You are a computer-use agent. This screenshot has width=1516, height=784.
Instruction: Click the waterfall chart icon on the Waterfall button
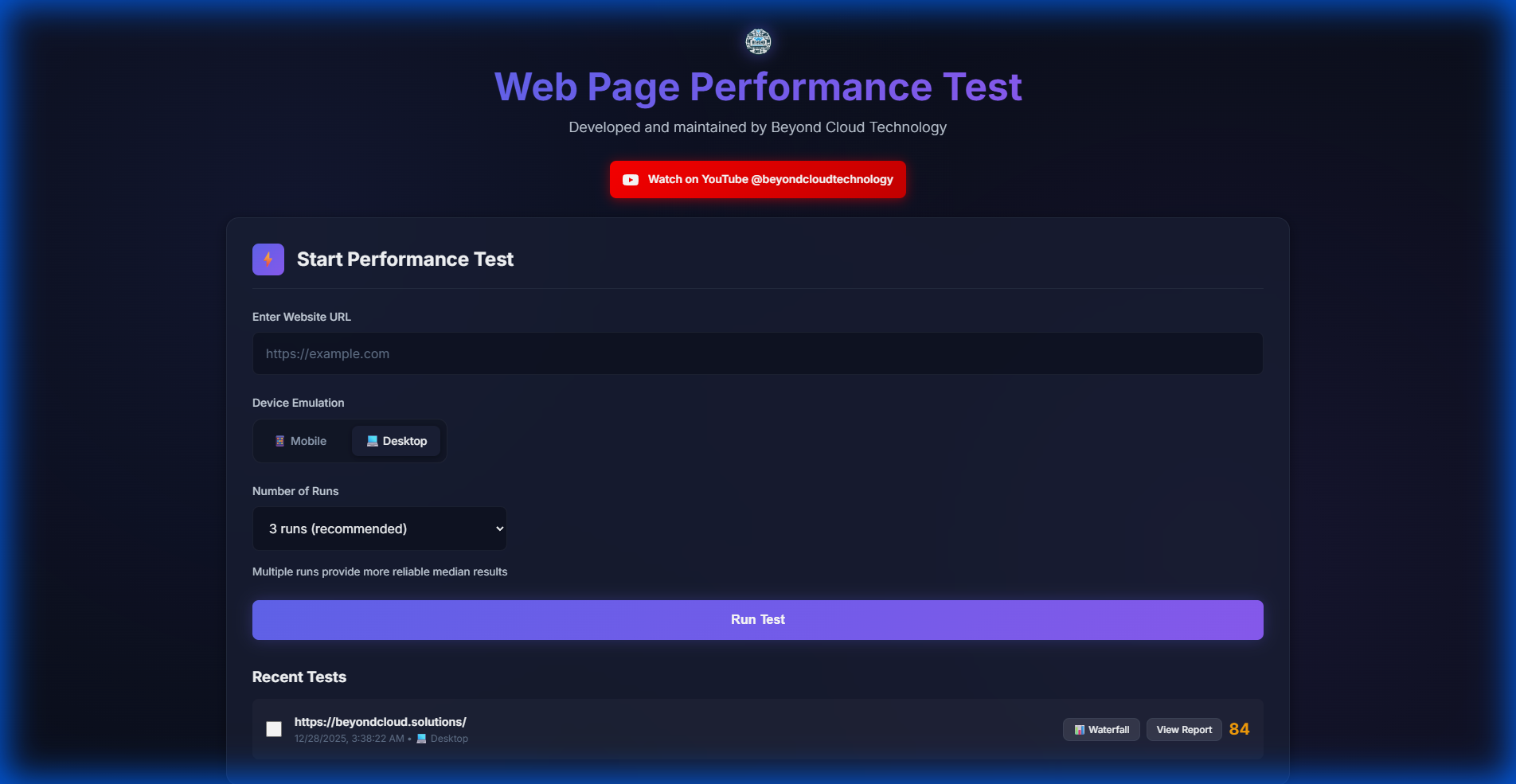point(1079,729)
